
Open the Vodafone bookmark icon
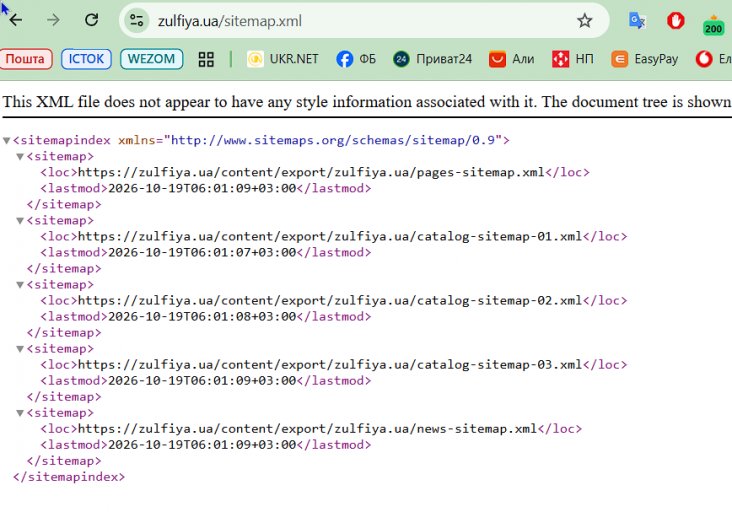pos(704,59)
